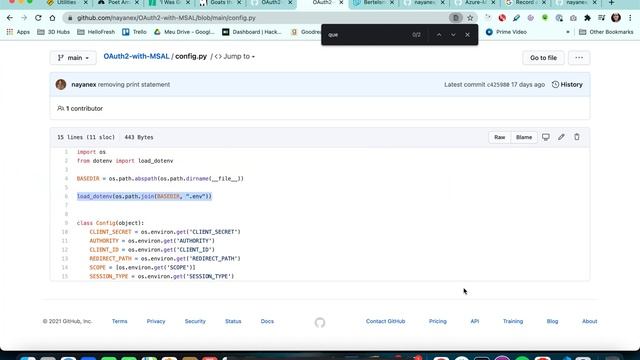Viewport: 640px width, 360px height.
Task: Open the footer Pricing link
Action: point(438,321)
